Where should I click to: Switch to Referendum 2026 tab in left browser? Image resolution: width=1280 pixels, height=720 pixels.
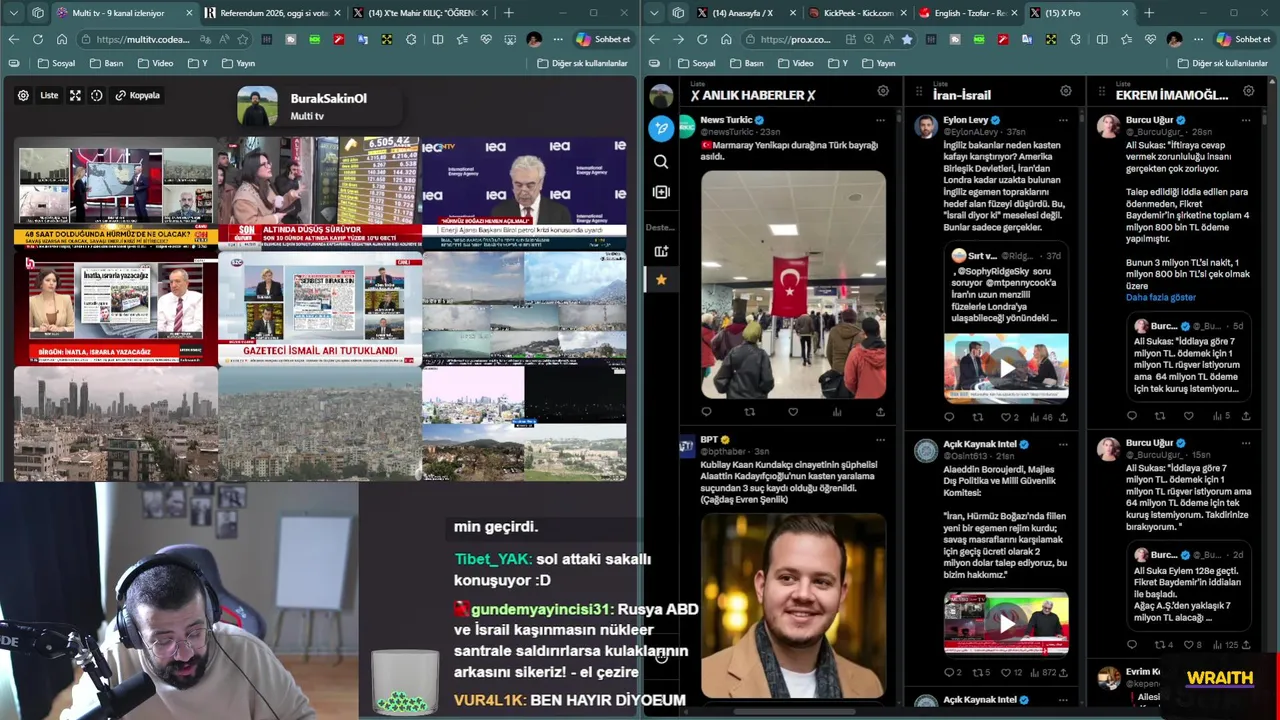point(272,13)
